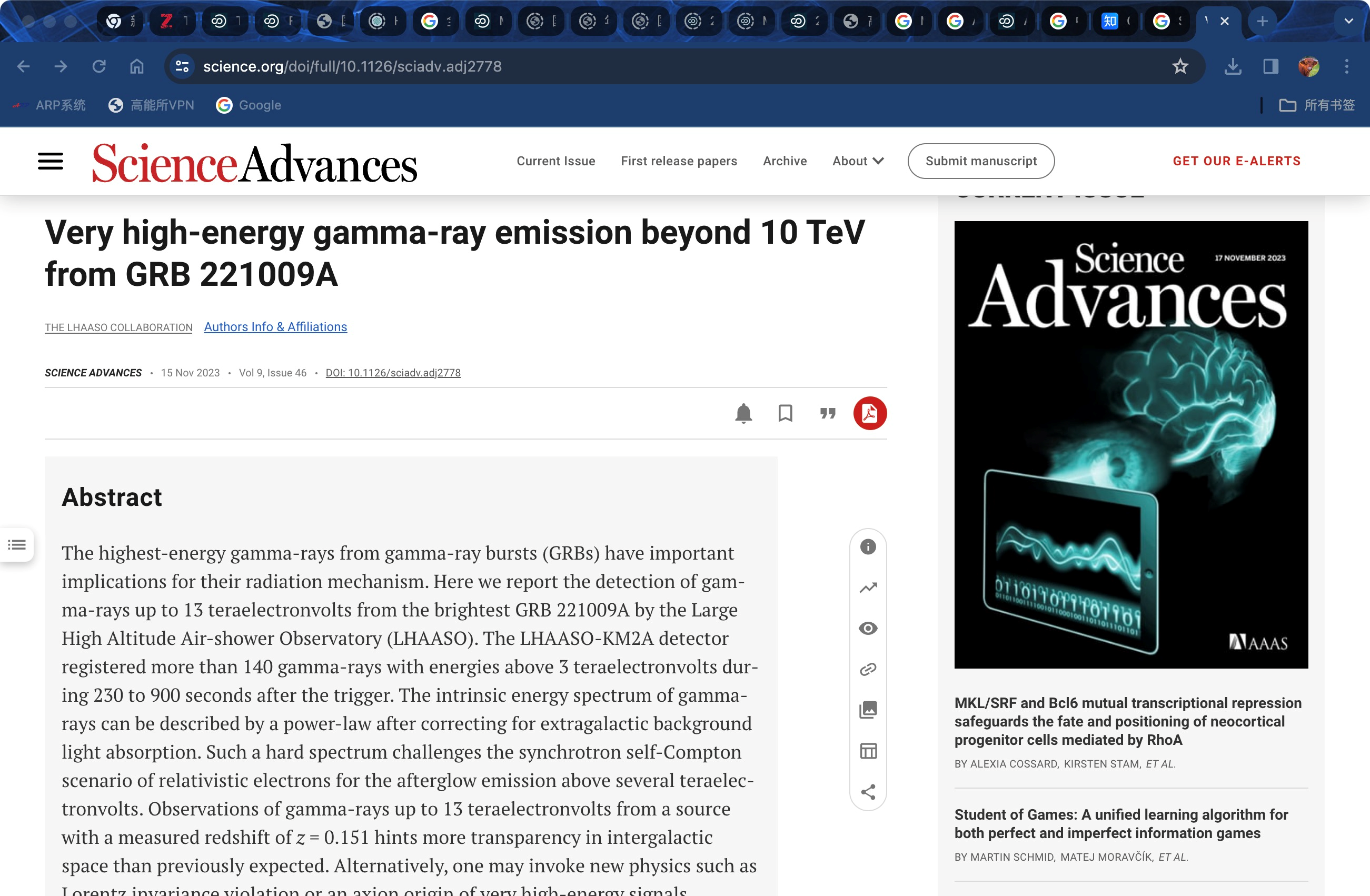Screen dimensions: 1370x896
Task: Cite this article using quote icon
Action: (x=827, y=413)
